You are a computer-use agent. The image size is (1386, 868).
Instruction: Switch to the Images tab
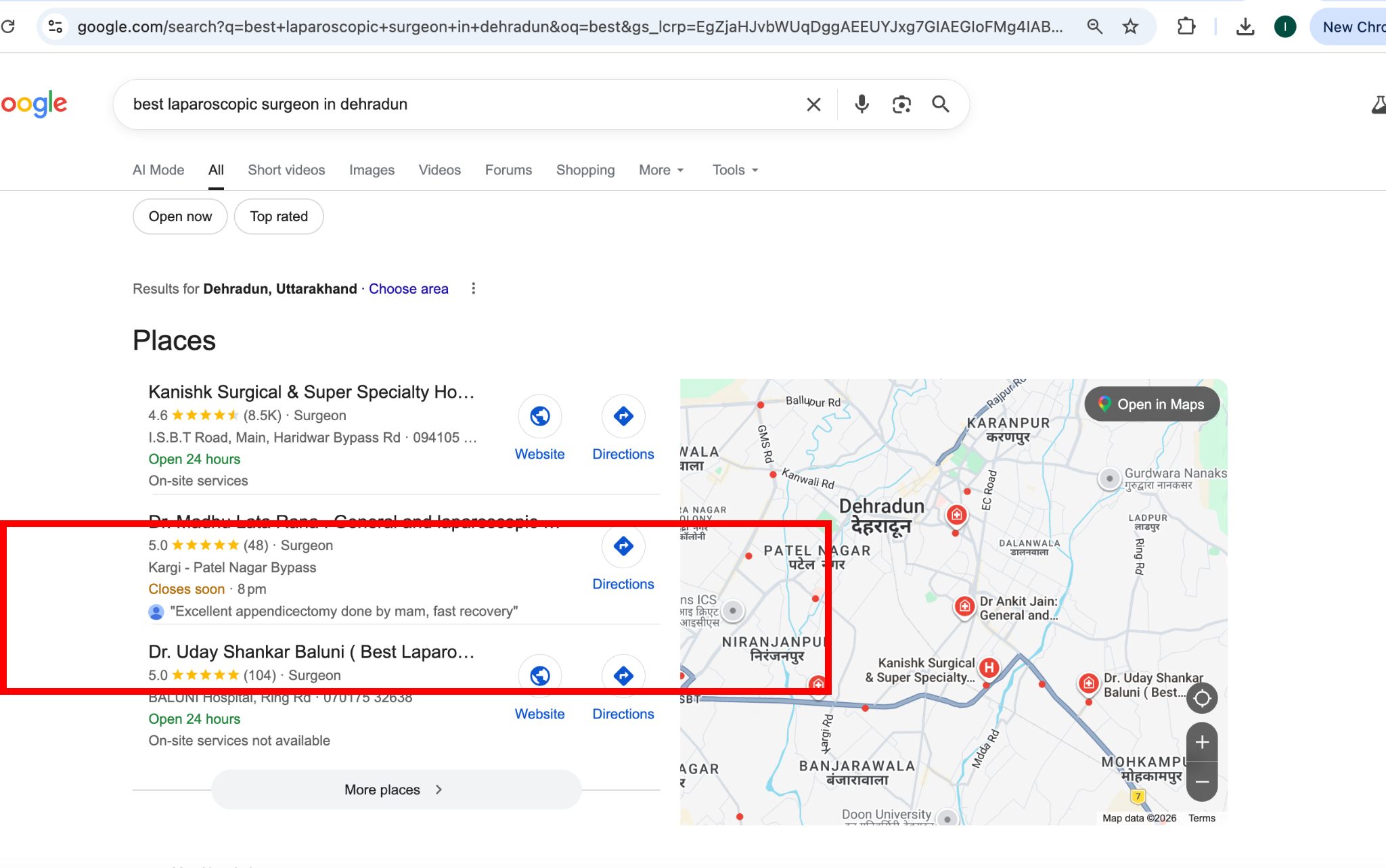pos(372,170)
